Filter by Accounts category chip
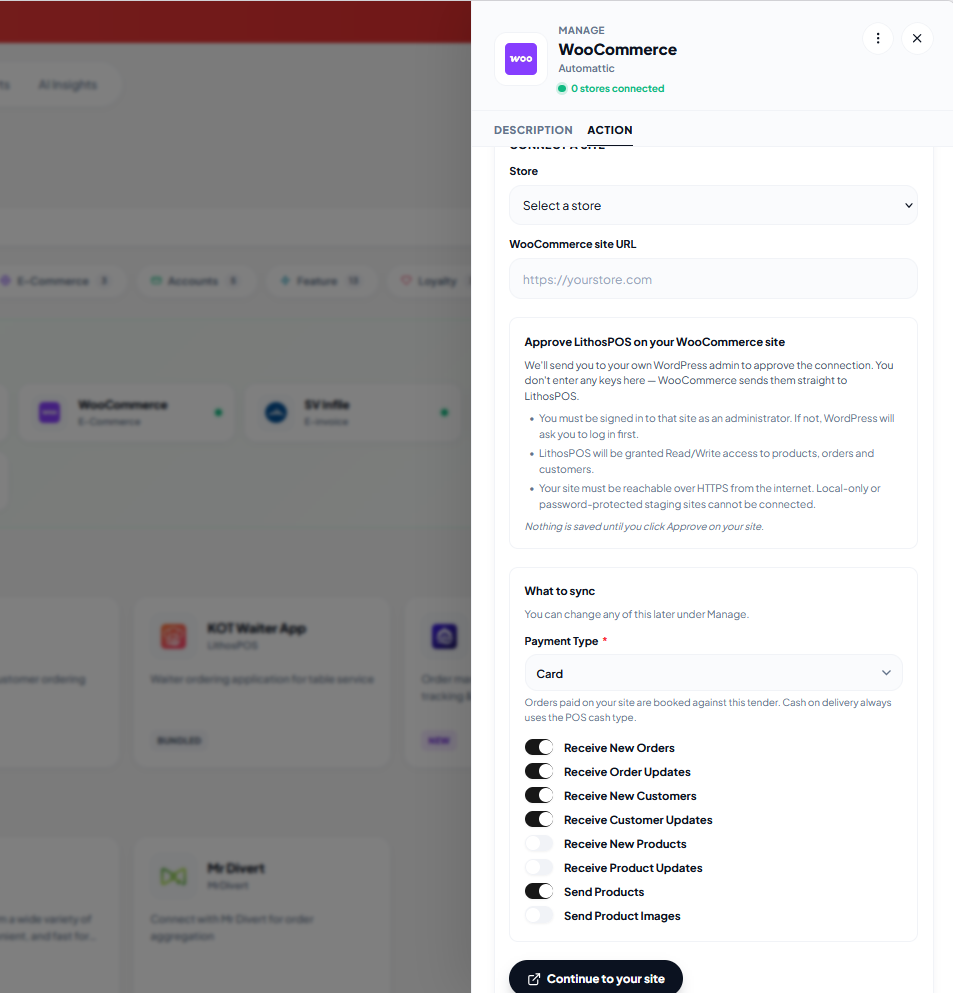This screenshot has width=953, height=993. (x=196, y=281)
